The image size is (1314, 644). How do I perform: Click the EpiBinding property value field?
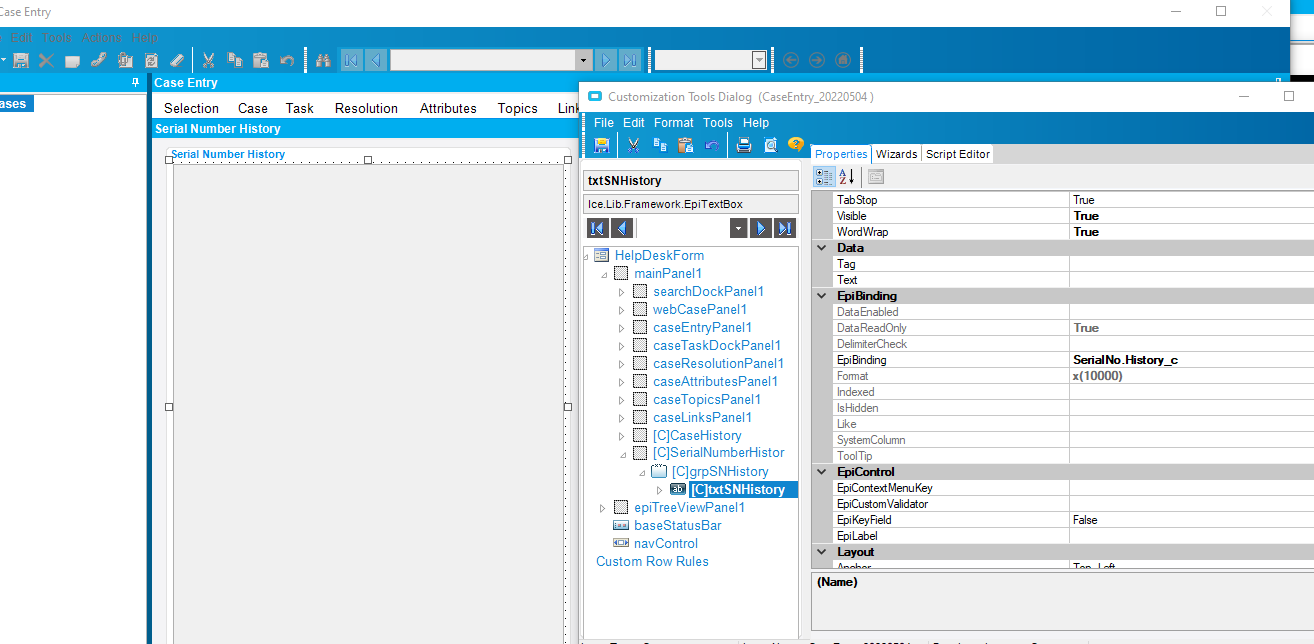click(1190, 360)
